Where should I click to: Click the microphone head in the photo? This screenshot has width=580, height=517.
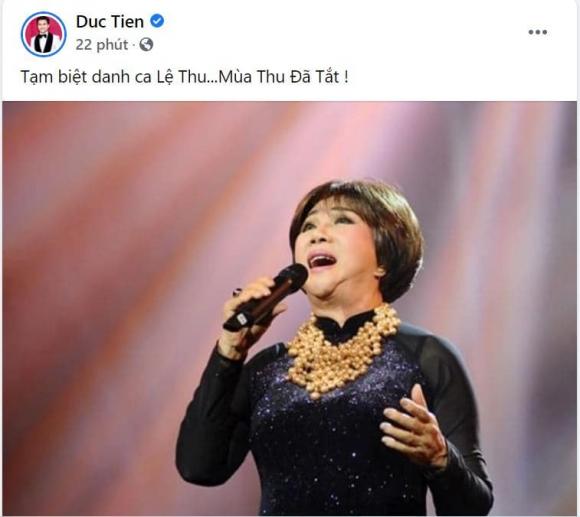click(x=290, y=277)
